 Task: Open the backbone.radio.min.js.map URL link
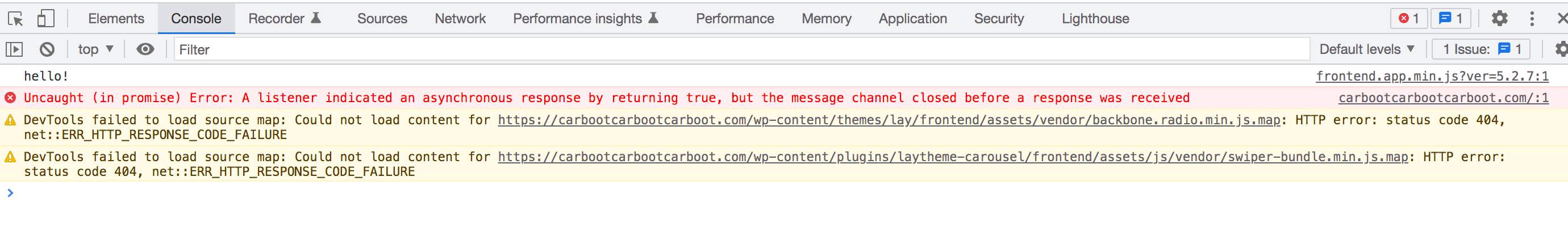(x=889, y=120)
